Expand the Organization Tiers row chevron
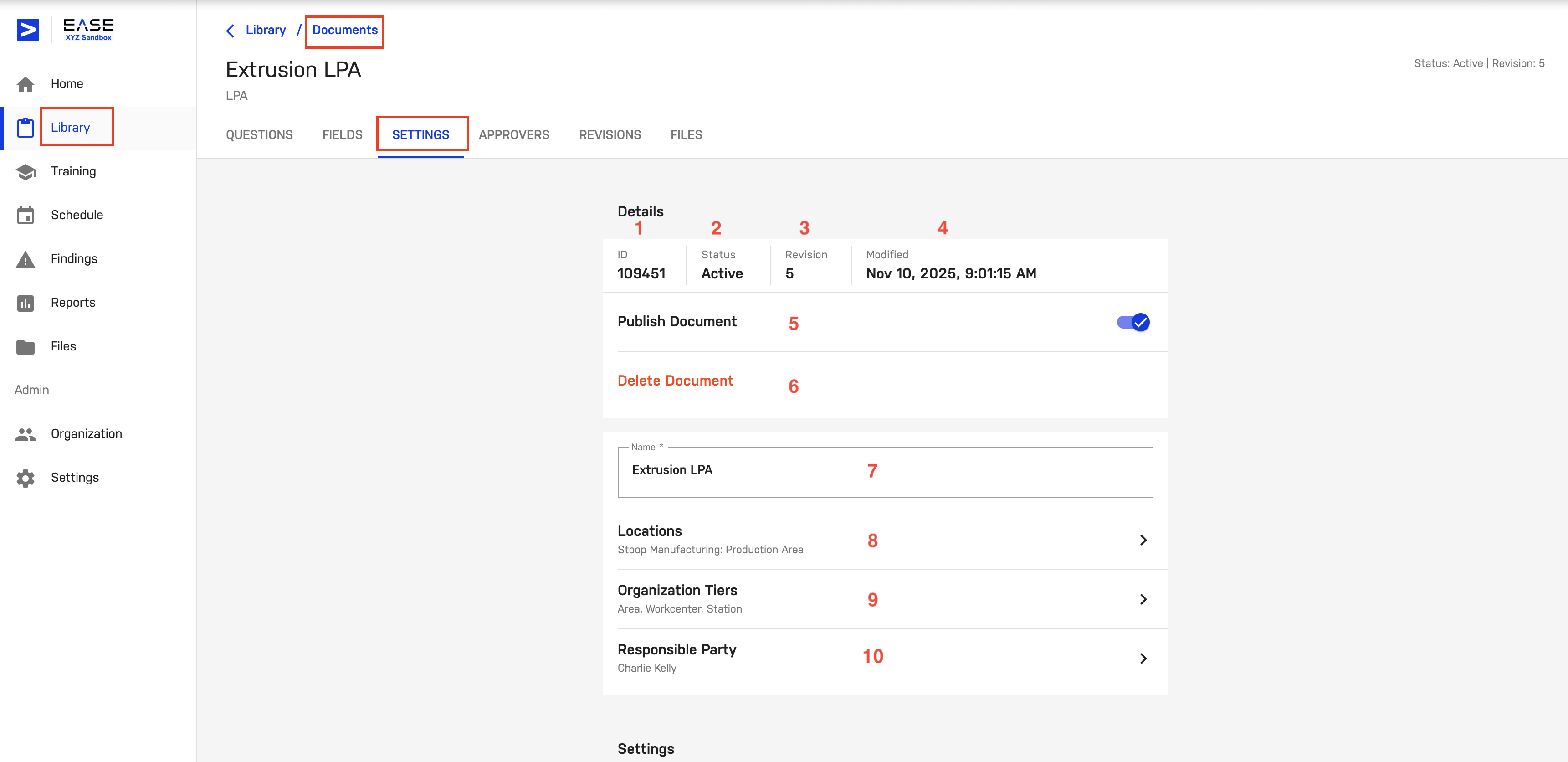Viewport: 1568px width, 762px height. point(1143,599)
